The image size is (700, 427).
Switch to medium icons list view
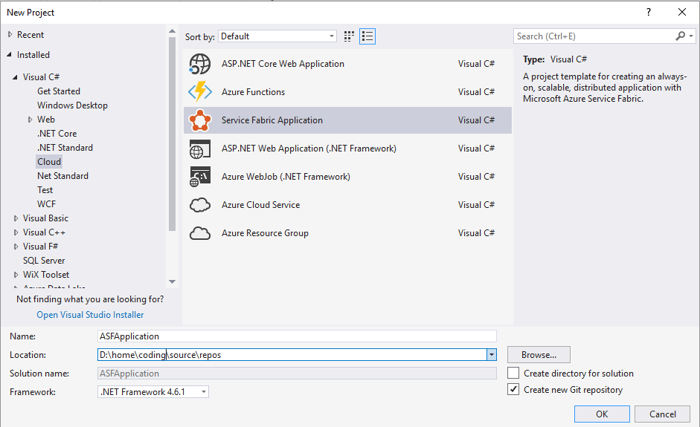coord(367,36)
